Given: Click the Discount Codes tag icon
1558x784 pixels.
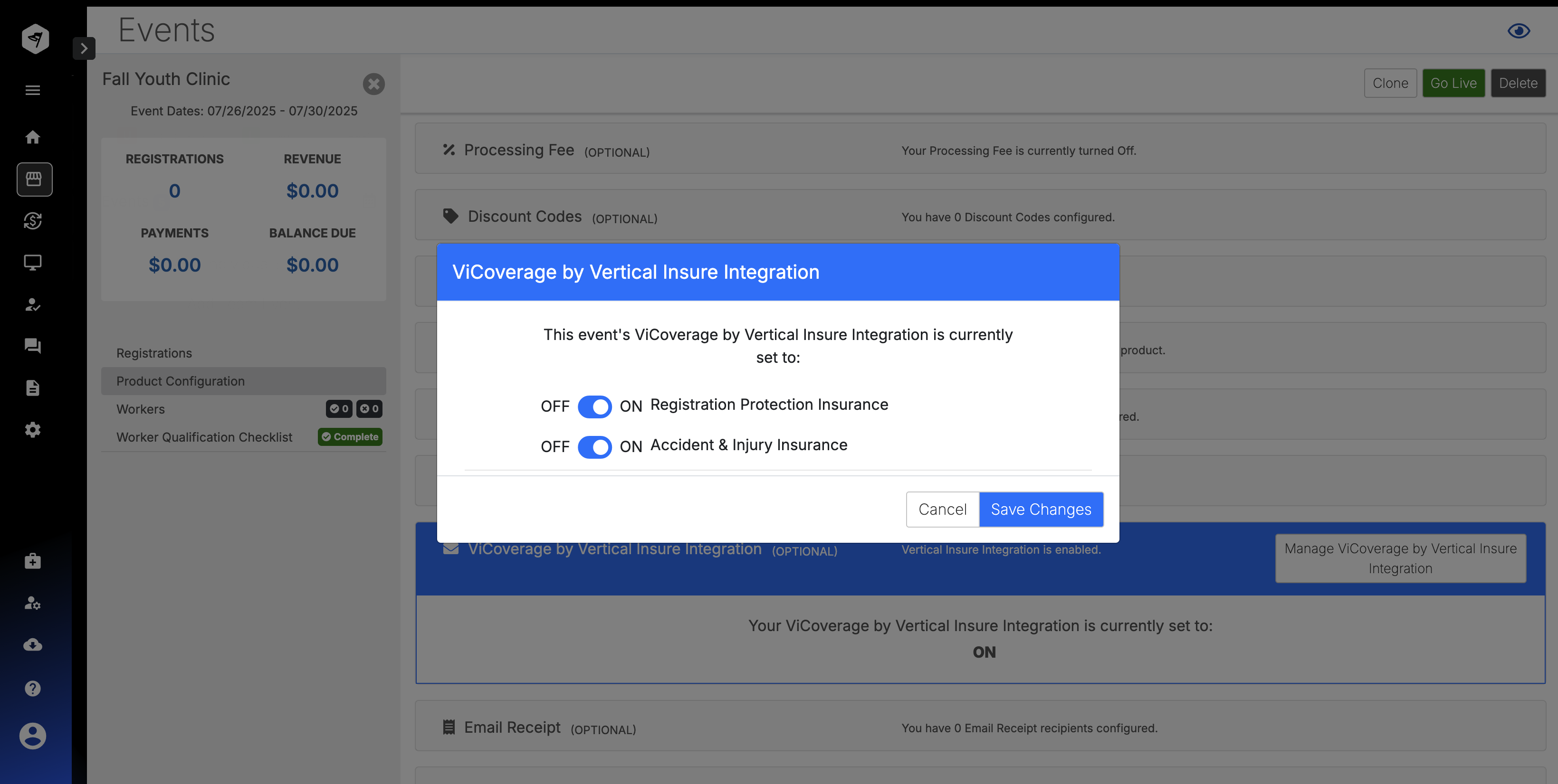Looking at the screenshot, I should [x=450, y=216].
